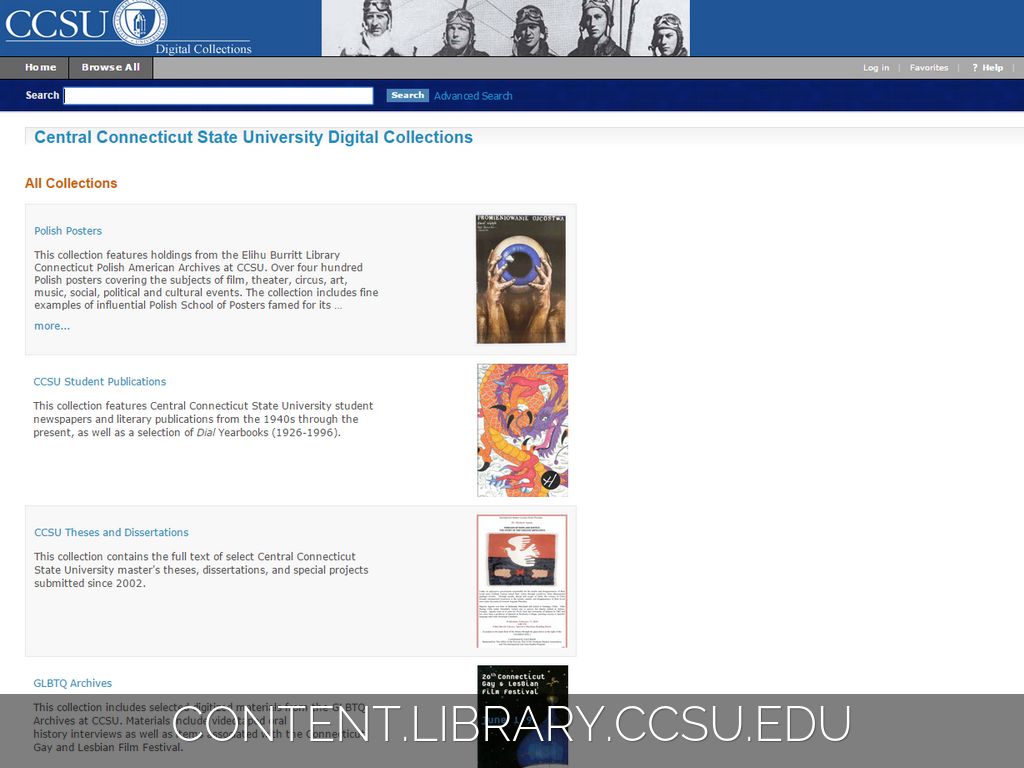Click the Polish Posters thumbnail image

520,279
